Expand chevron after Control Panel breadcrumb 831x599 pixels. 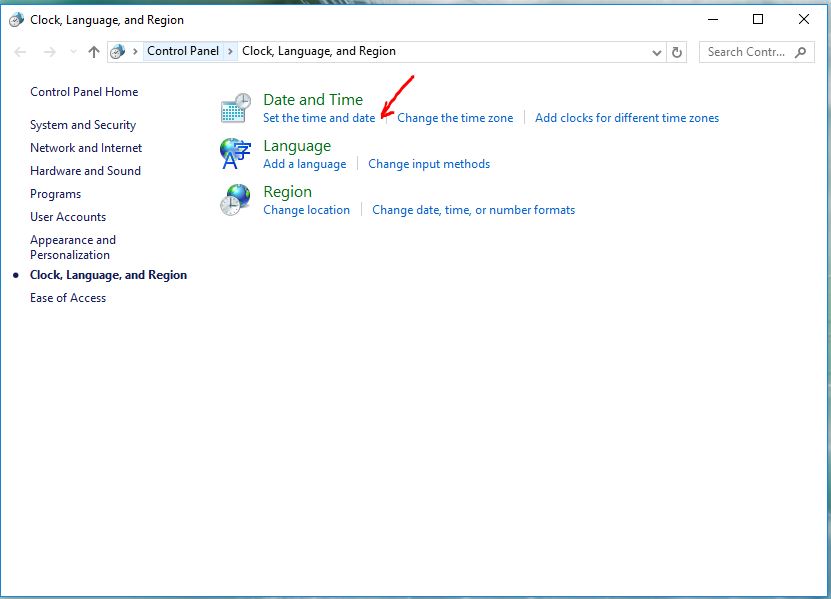tap(231, 52)
